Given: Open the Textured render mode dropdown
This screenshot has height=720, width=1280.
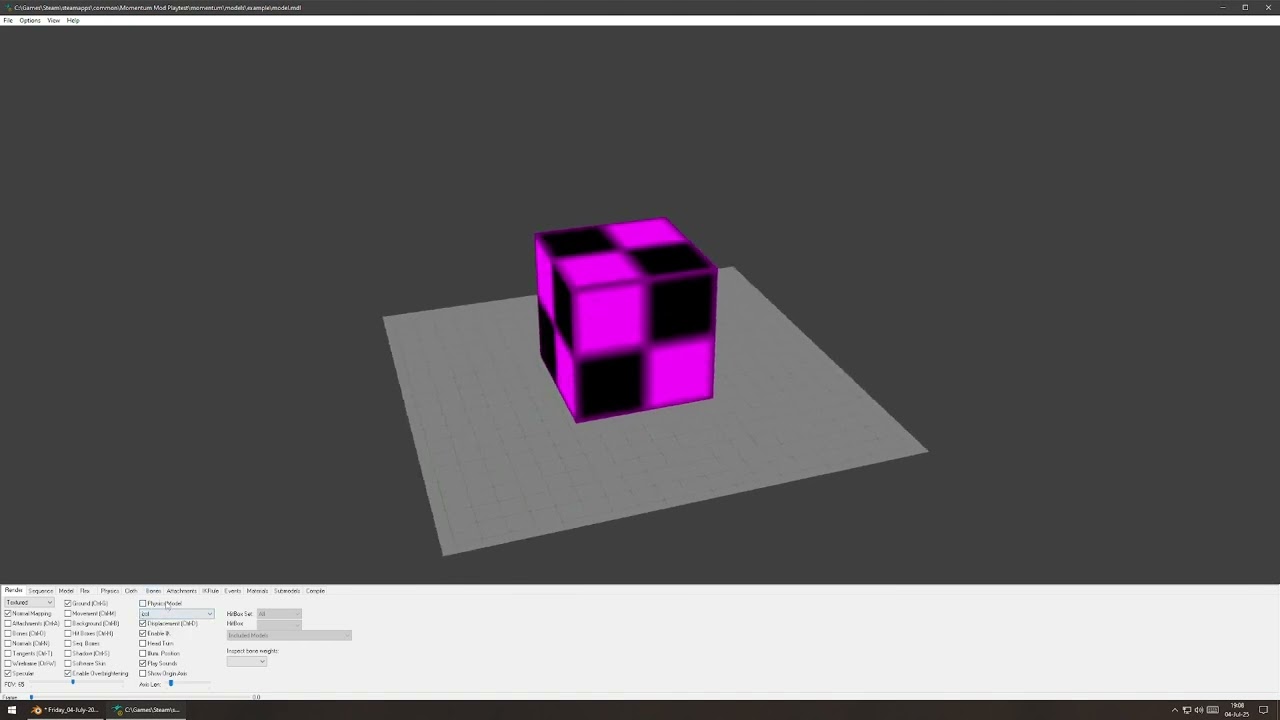Looking at the screenshot, I should pos(29,603).
